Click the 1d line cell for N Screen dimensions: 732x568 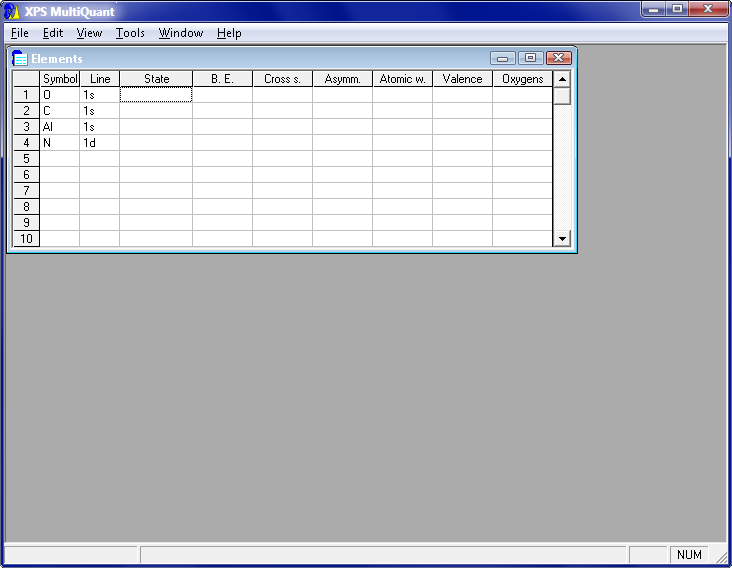[99, 143]
